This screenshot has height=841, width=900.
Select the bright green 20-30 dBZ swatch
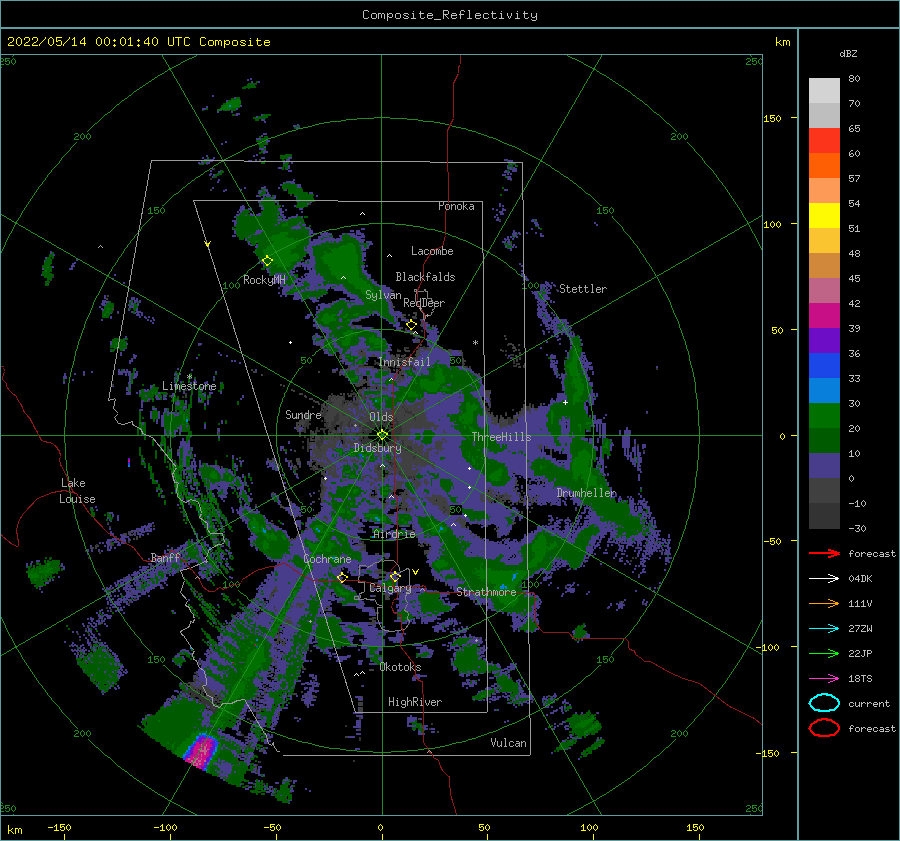[824, 416]
